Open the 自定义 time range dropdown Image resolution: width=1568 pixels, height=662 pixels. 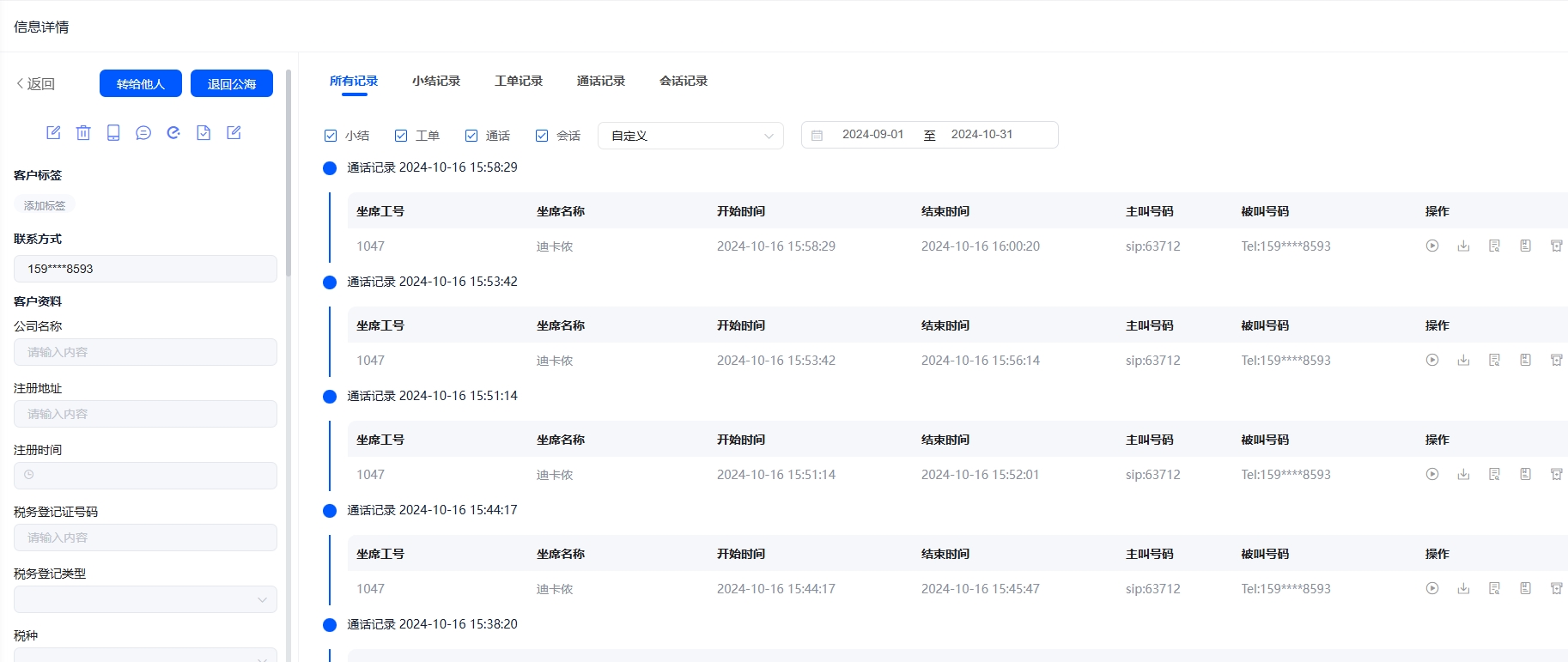point(690,136)
